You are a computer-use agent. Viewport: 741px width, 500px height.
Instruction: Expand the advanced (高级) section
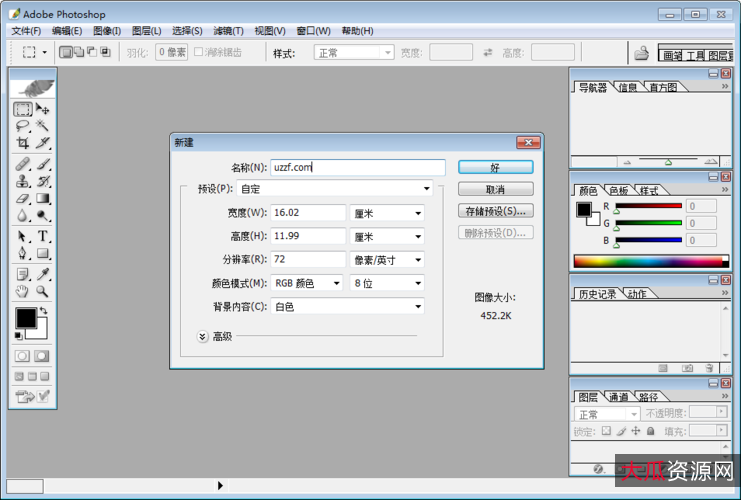pyautogui.click(x=202, y=336)
